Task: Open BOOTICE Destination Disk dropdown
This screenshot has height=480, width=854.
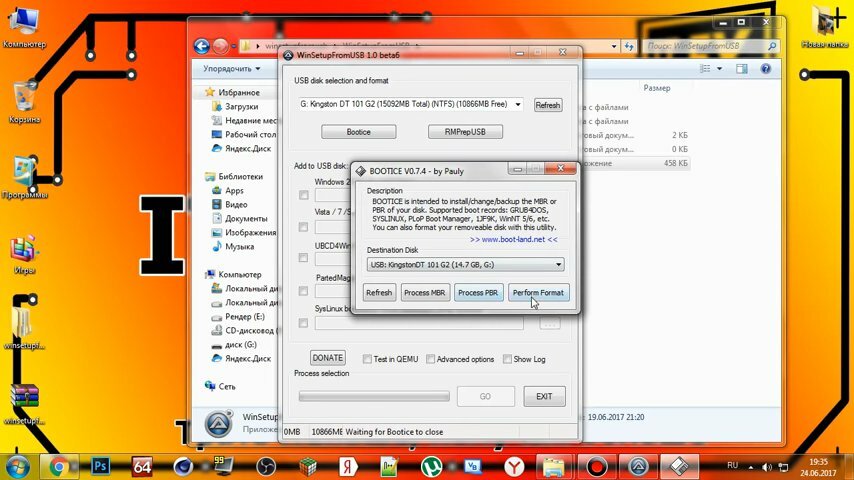Action: point(466,265)
